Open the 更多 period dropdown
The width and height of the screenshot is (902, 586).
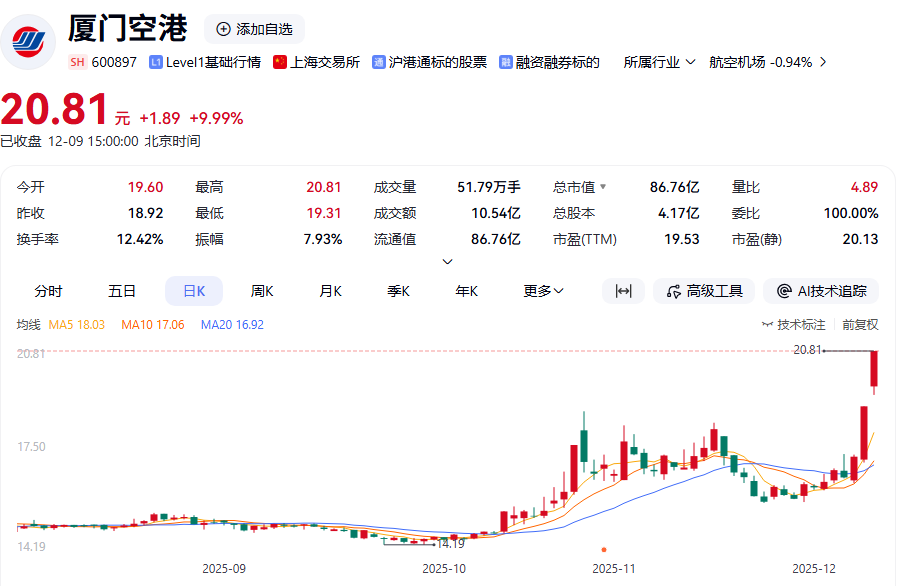point(543,291)
